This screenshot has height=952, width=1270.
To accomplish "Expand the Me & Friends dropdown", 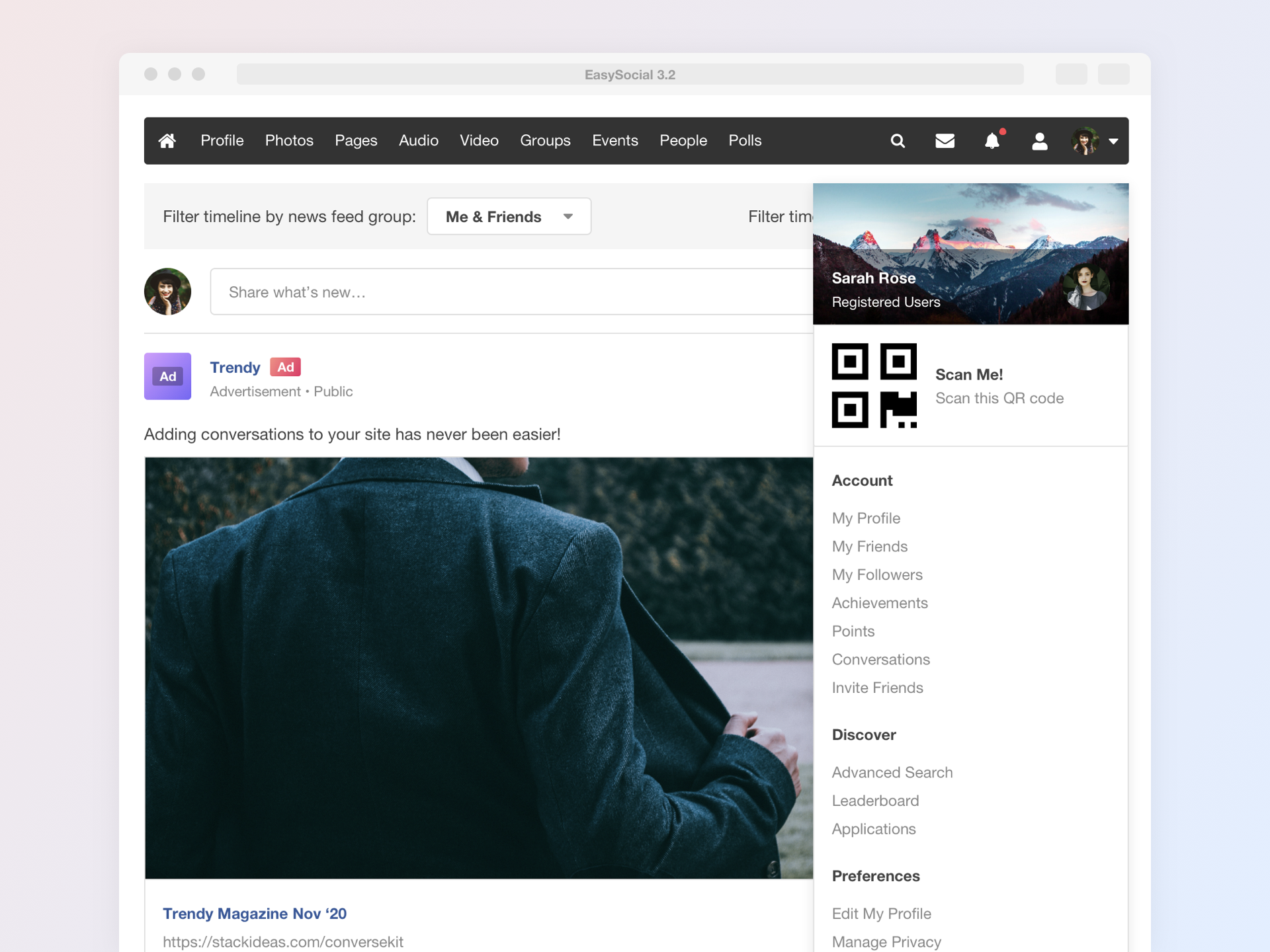I will [x=509, y=216].
